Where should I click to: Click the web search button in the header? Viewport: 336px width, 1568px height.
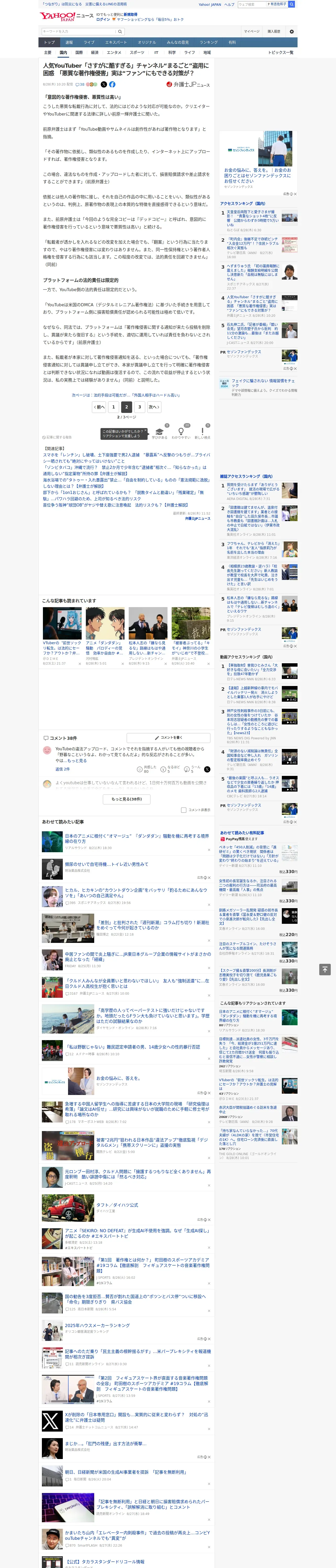pyautogui.click(x=292, y=4)
